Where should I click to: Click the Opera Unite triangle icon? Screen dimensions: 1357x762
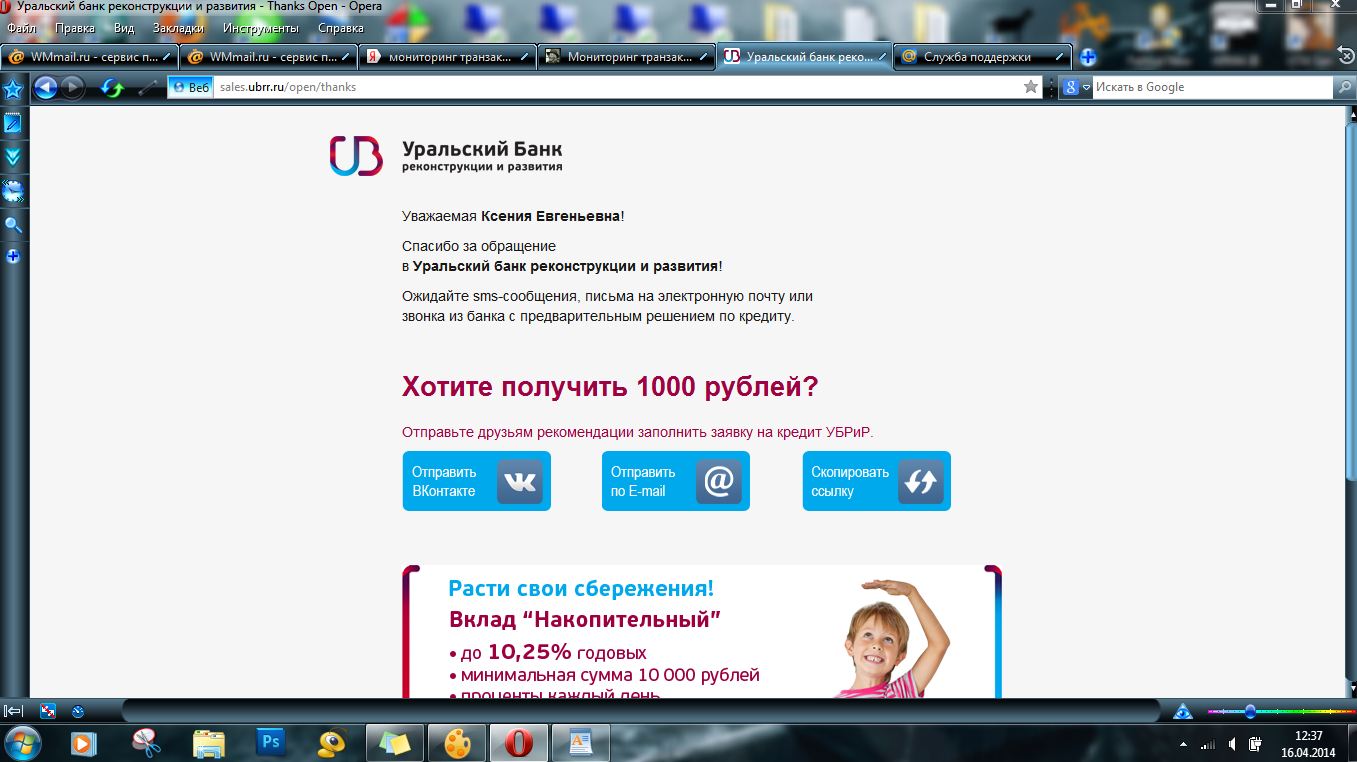1183,711
